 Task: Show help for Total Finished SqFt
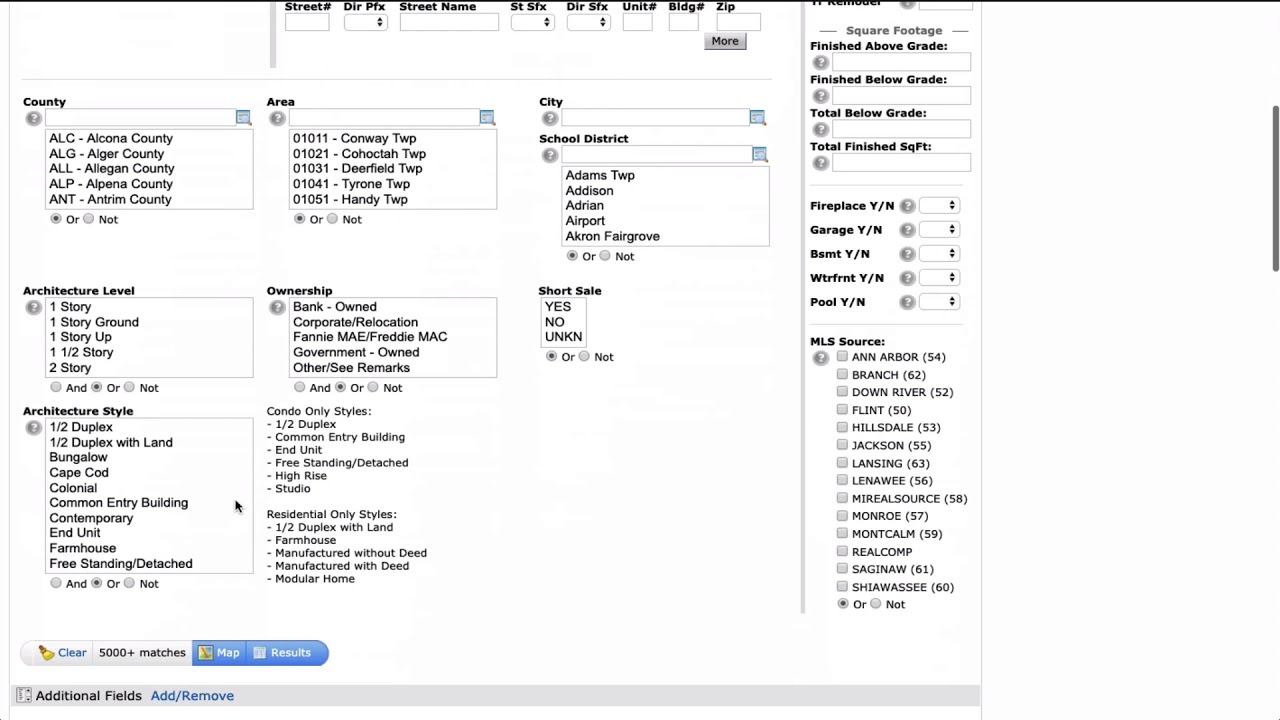pos(821,163)
